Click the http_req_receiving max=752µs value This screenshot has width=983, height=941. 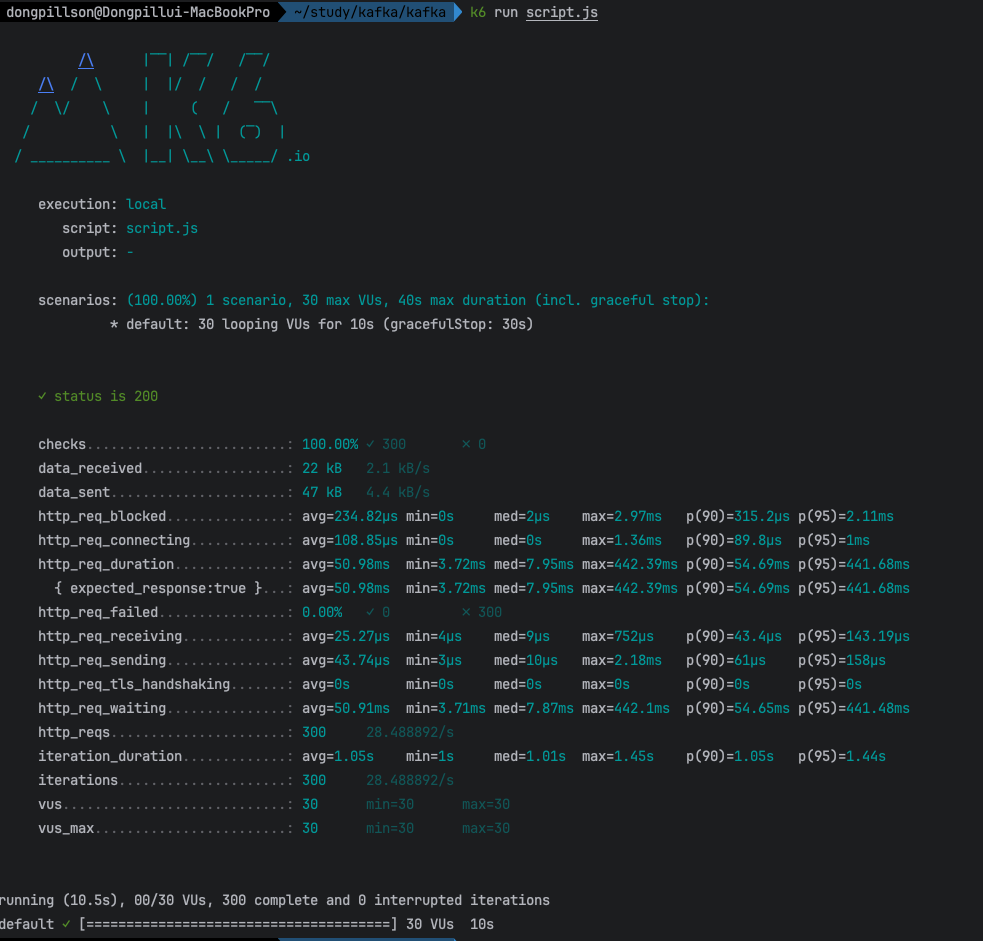618,636
